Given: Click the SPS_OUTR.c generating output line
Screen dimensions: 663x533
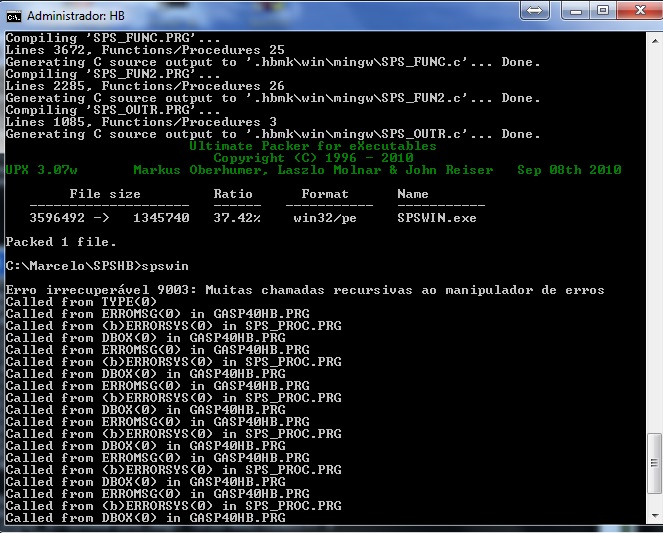Looking at the screenshot, I should (x=273, y=134).
